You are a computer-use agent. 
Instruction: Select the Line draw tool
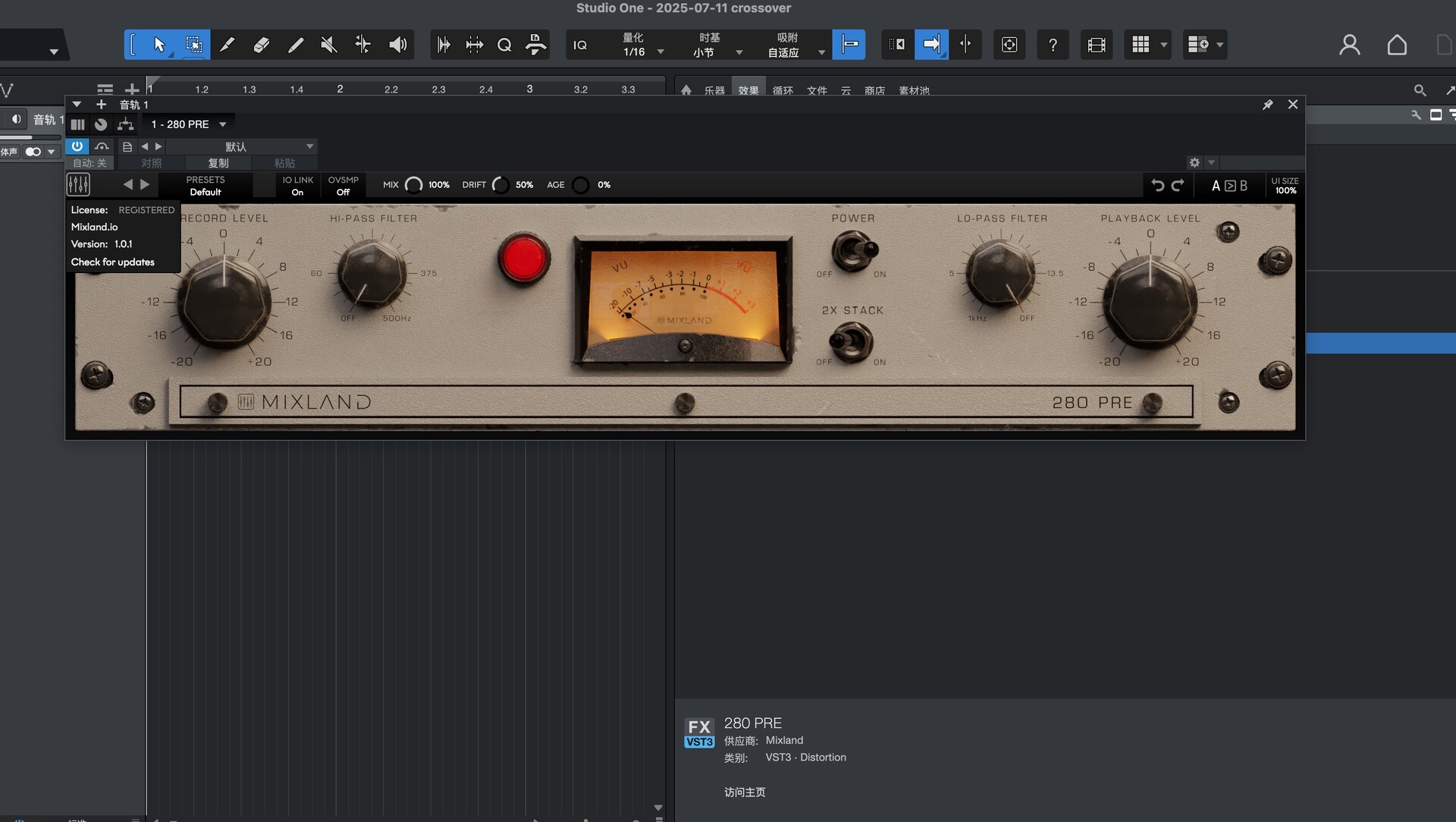coord(295,45)
